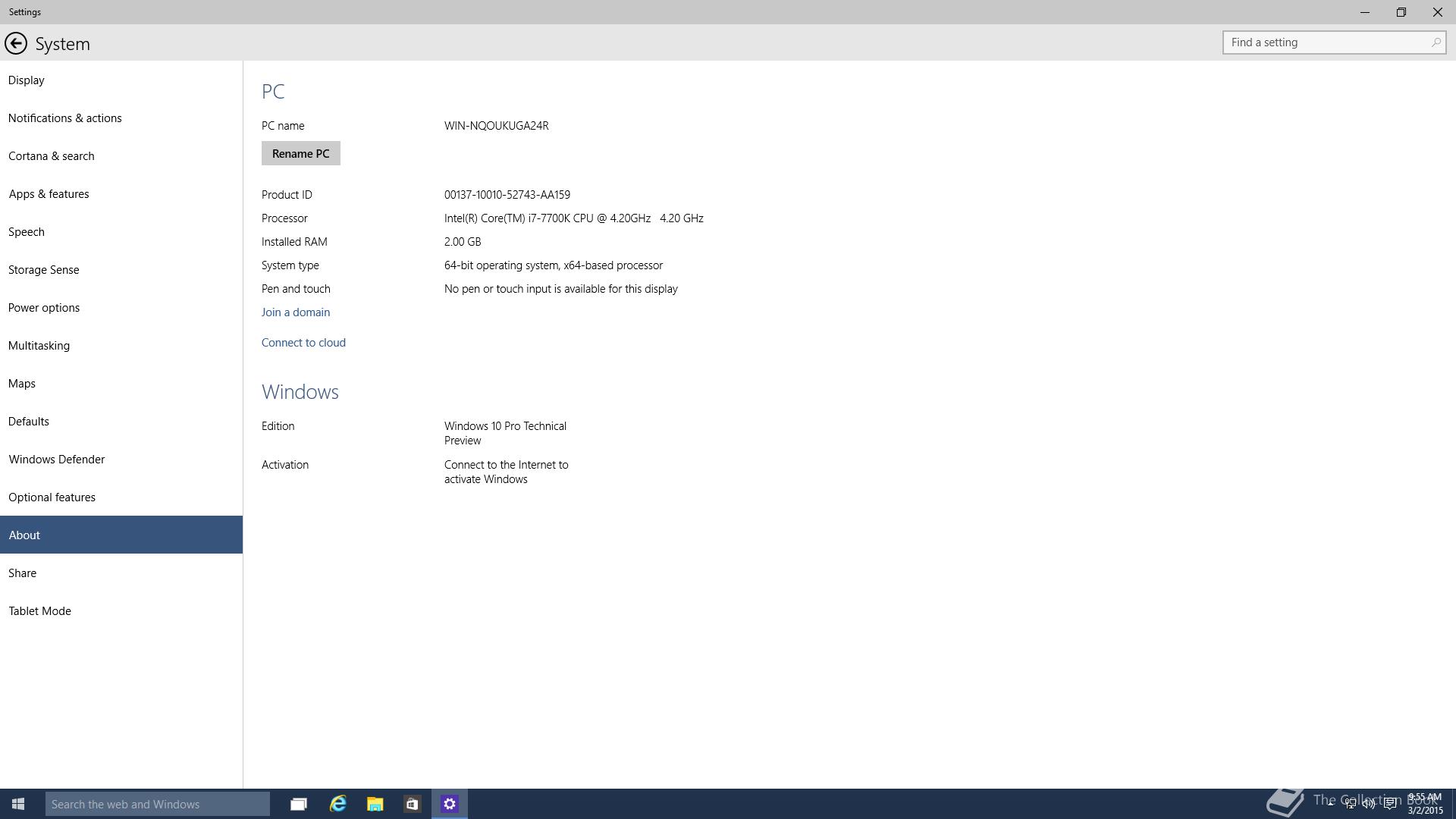Open Optional features settings
The height and width of the screenshot is (819, 1456).
point(121,497)
